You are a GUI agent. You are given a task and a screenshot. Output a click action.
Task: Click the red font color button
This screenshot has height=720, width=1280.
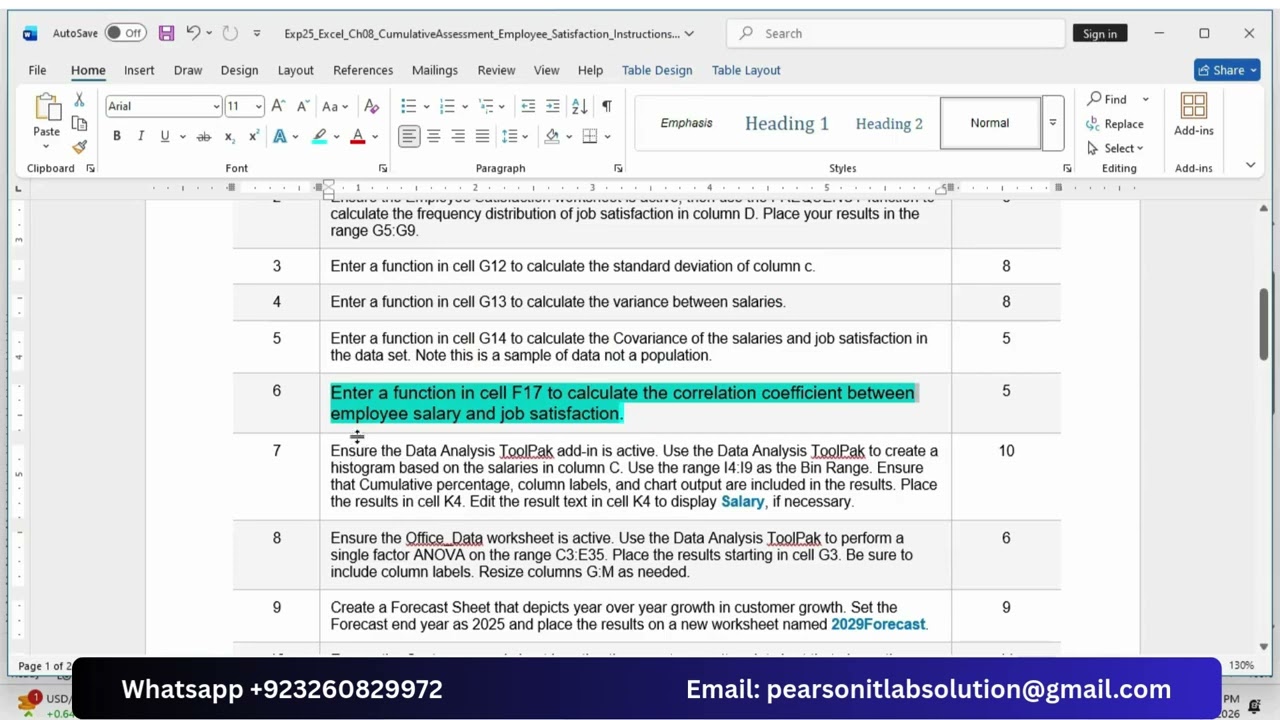[357, 136]
